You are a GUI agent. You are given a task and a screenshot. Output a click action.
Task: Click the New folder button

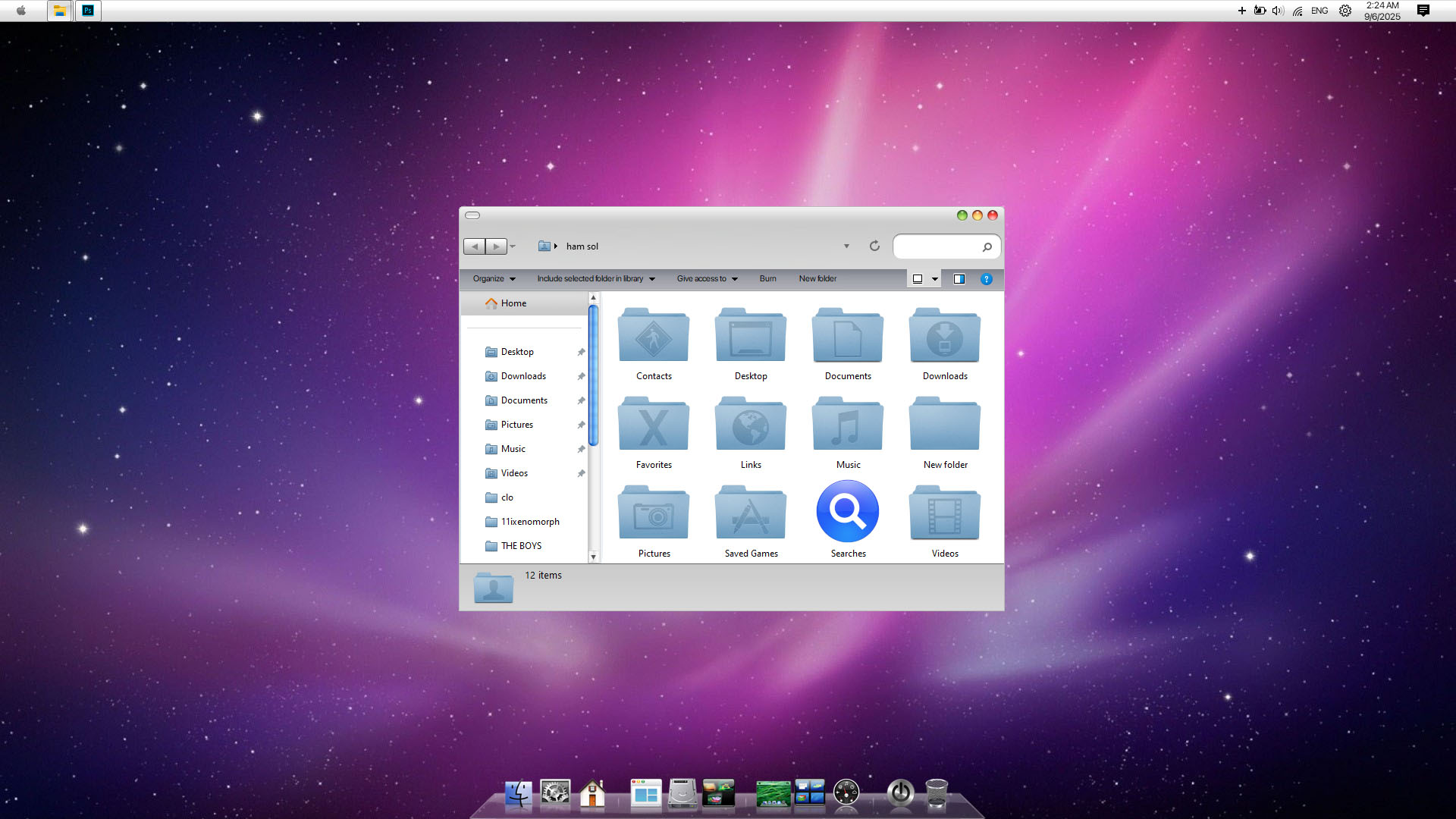(817, 278)
